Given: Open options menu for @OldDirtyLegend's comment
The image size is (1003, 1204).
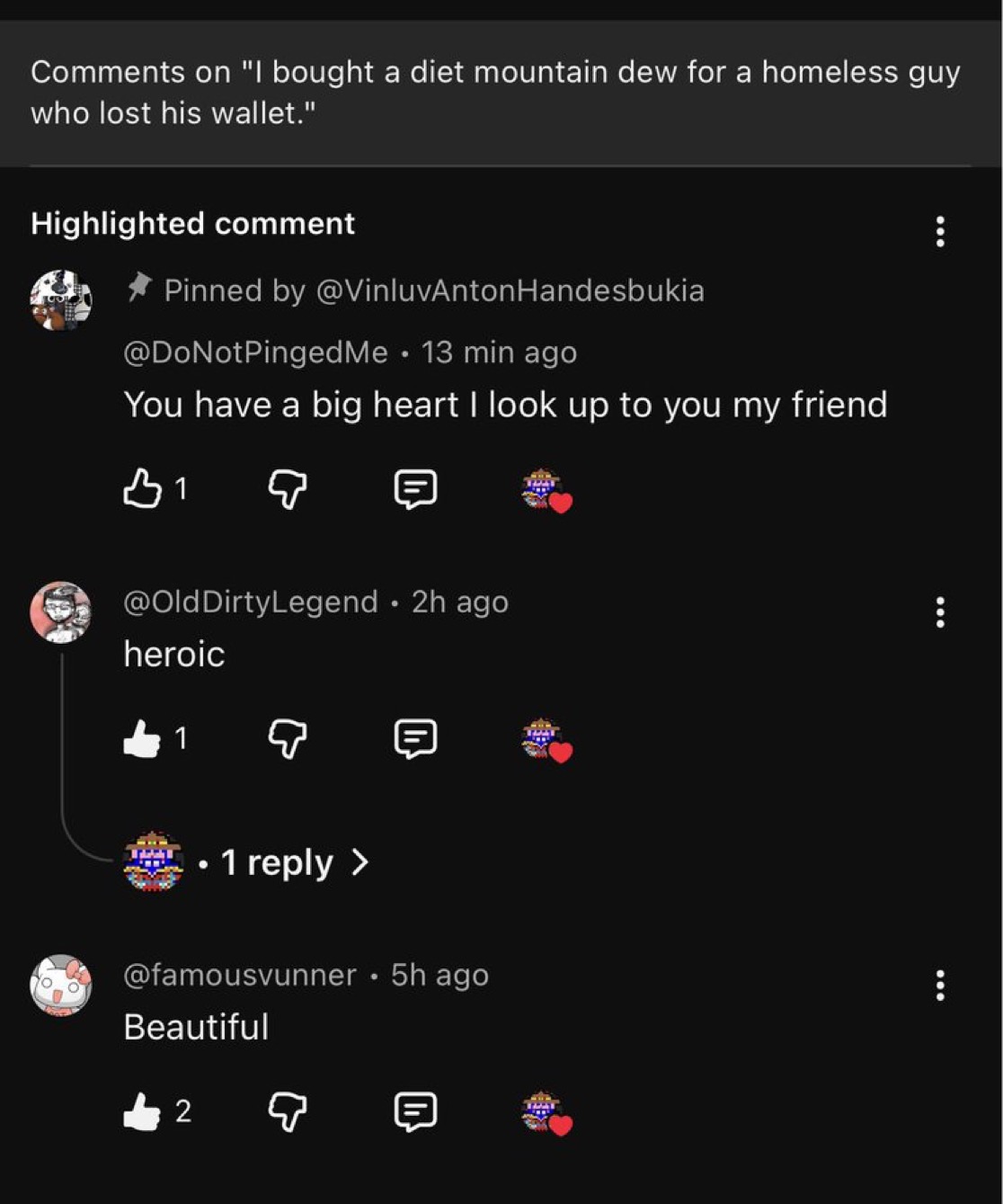Looking at the screenshot, I should [x=940, y=612].
